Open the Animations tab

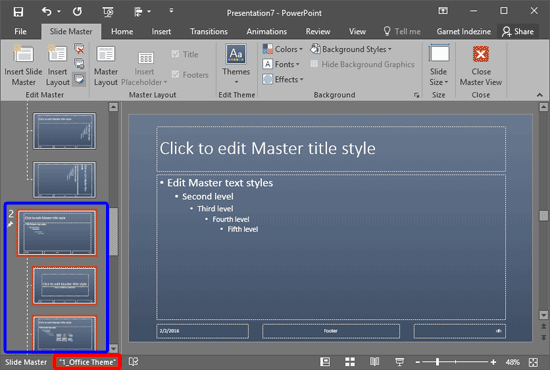(267, 32)
